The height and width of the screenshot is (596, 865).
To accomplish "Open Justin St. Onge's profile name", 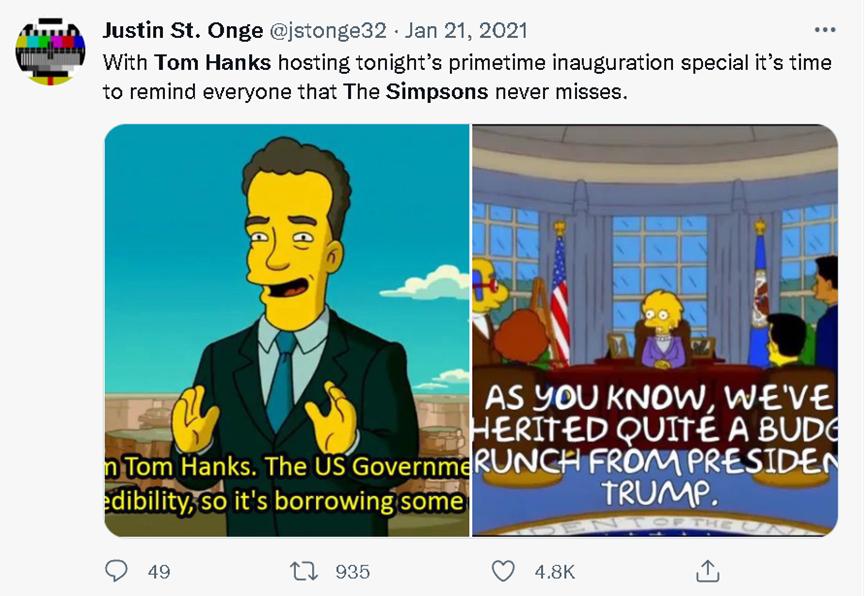I will (183, 31).
